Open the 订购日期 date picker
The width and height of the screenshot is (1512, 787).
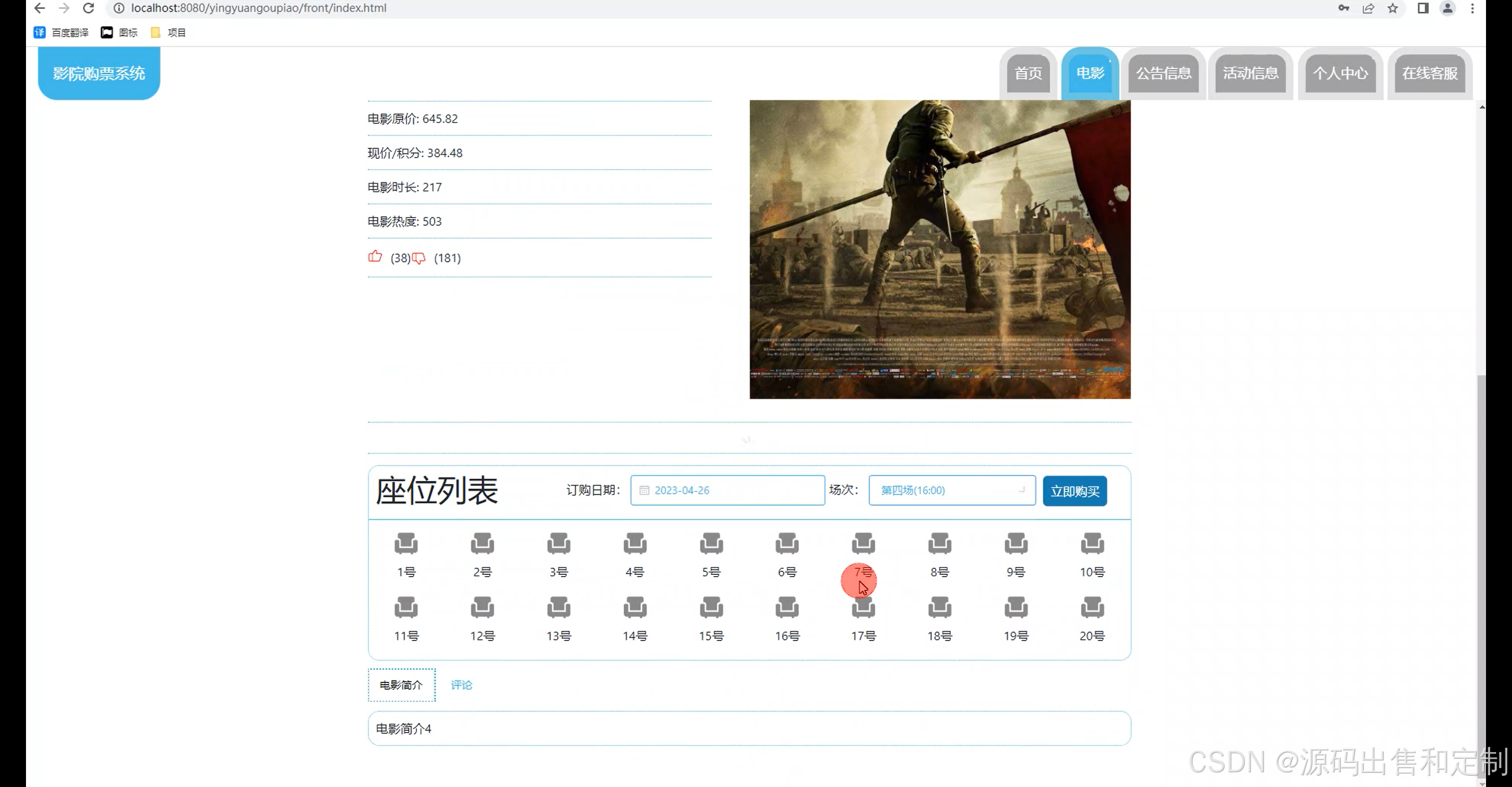[x=727, y=490]
